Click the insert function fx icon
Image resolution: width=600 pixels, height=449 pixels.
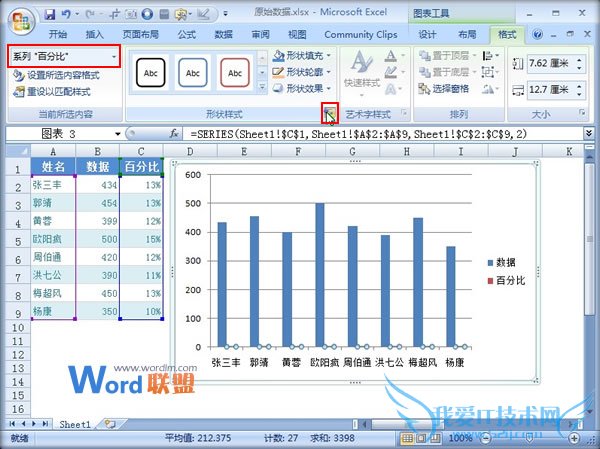click(174, 134)
